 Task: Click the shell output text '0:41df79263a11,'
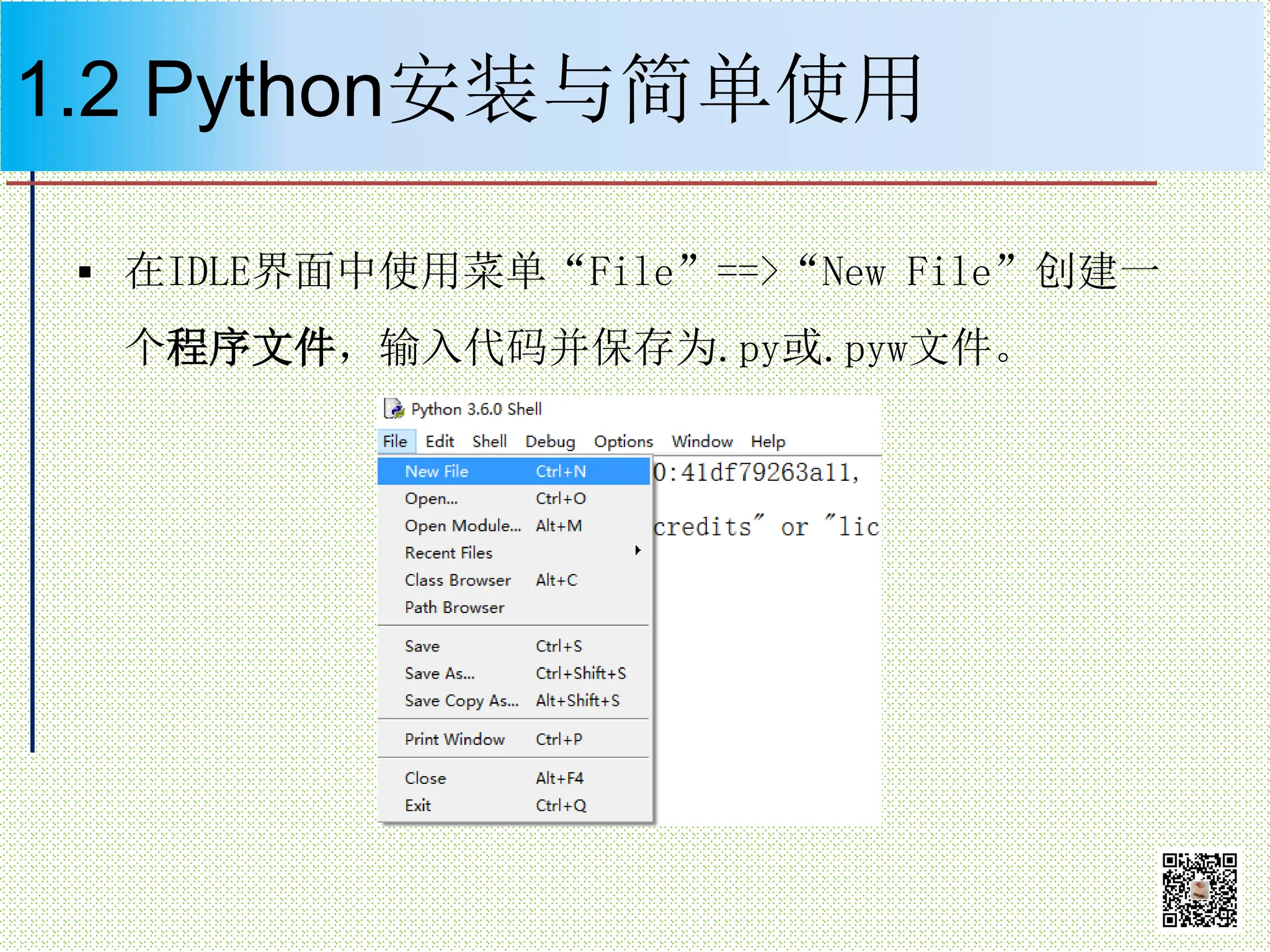tap(757, 473)
